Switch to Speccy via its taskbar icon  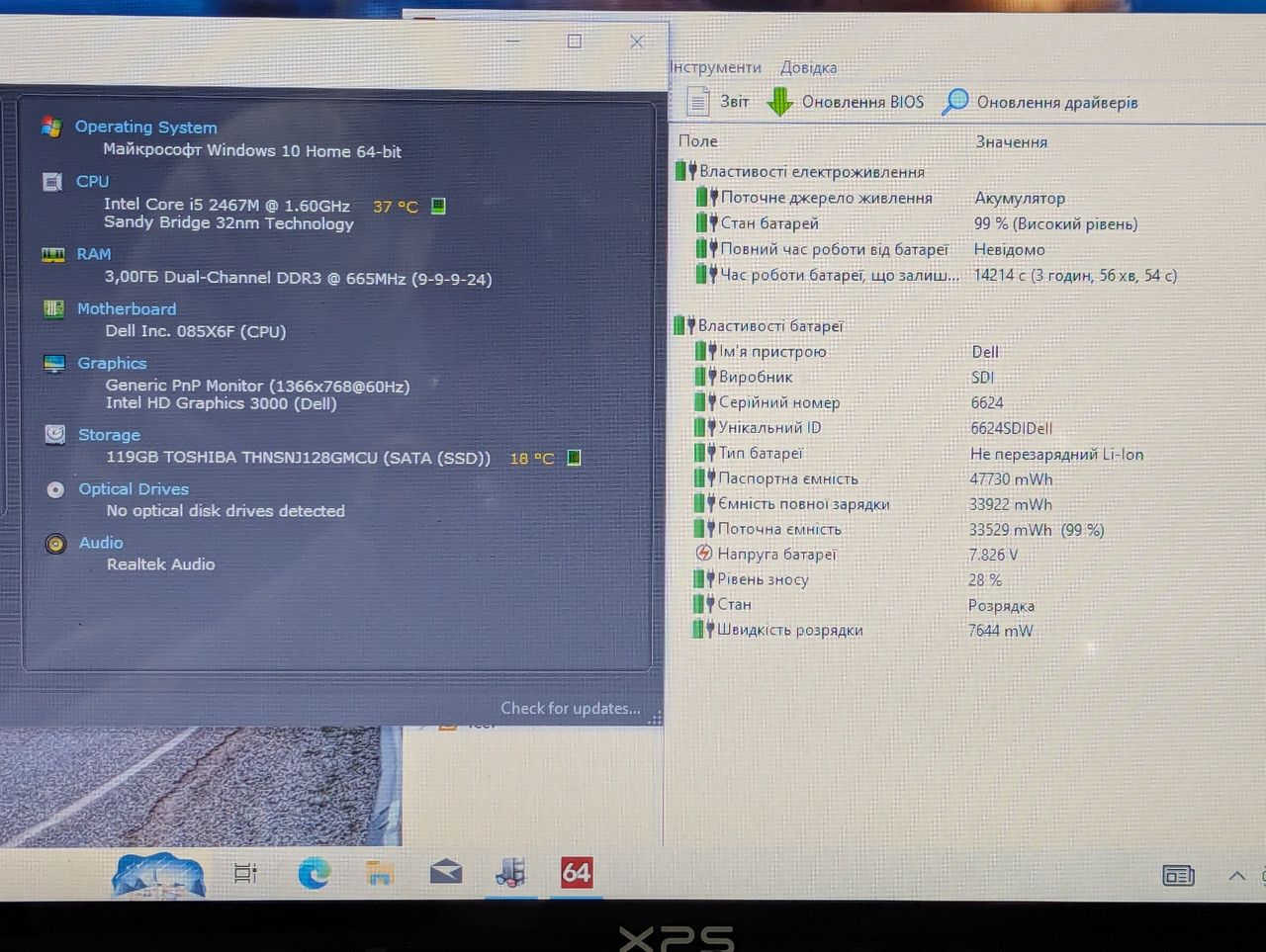tap(510, 872)
